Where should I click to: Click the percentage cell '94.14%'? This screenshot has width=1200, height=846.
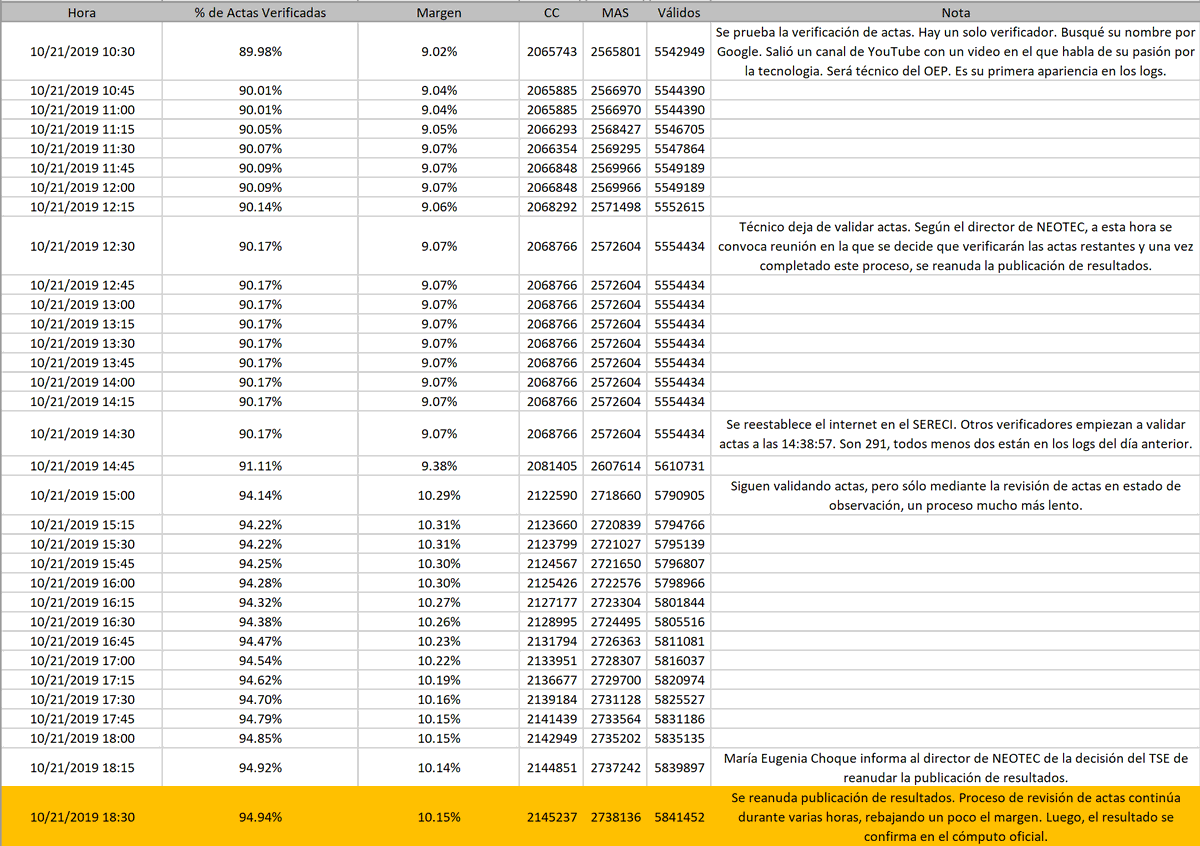coord(260,495)
